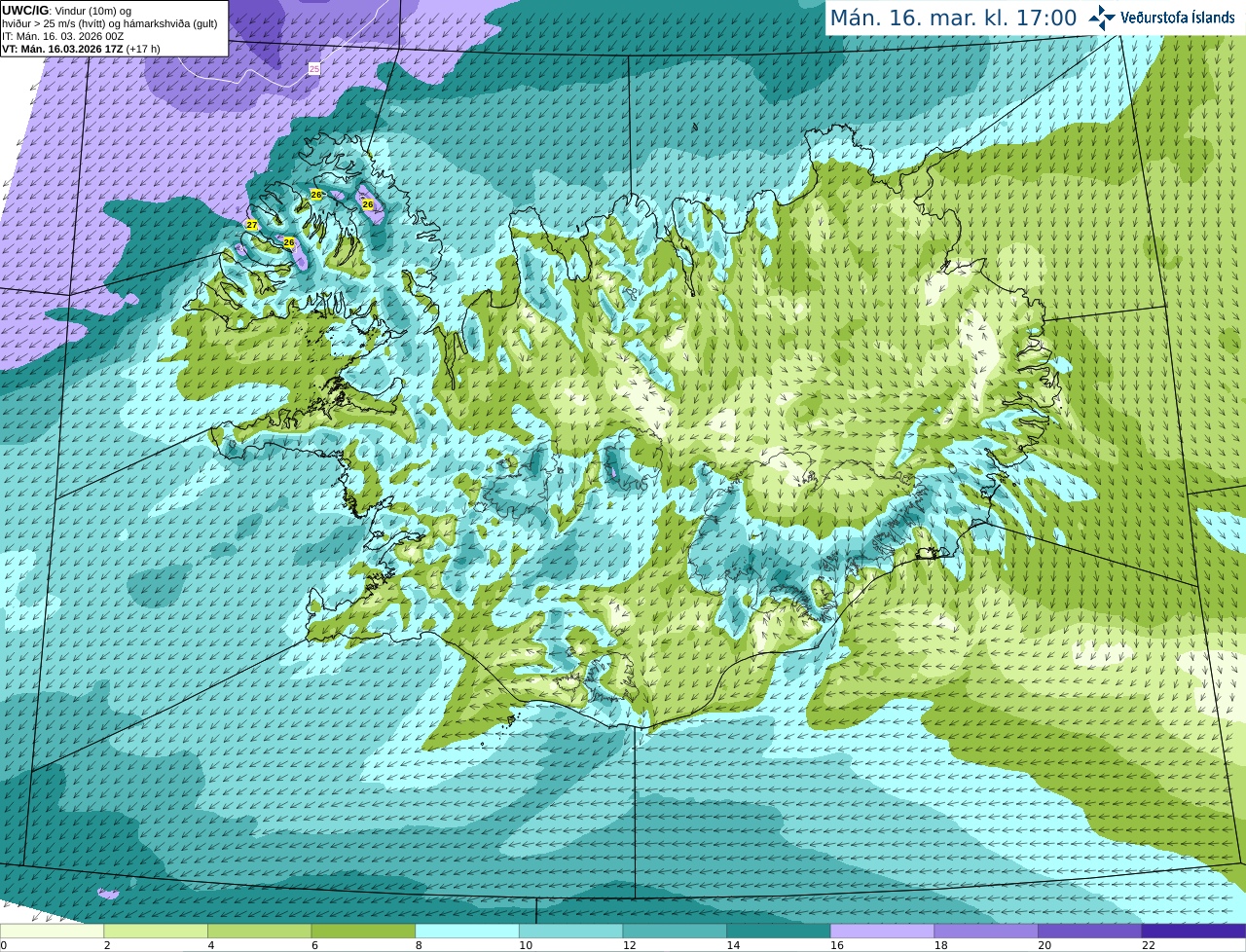This screenshot has height=952, width=1246.
Task: Click the IT: Mán. 16. 03. 2026 00Z line
Action: pos(62,36)
